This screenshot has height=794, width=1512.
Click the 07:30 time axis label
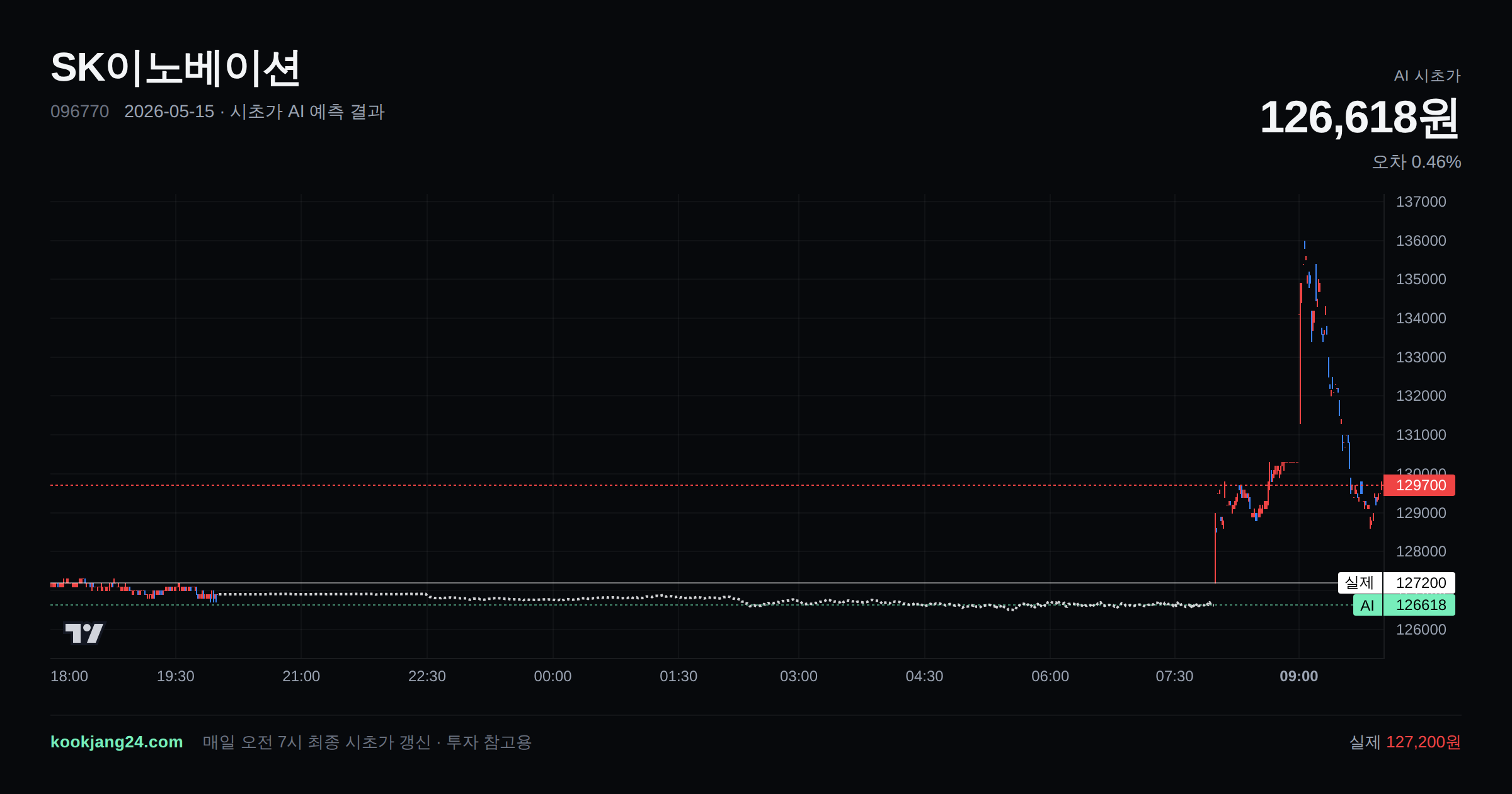click(1174, 676)
